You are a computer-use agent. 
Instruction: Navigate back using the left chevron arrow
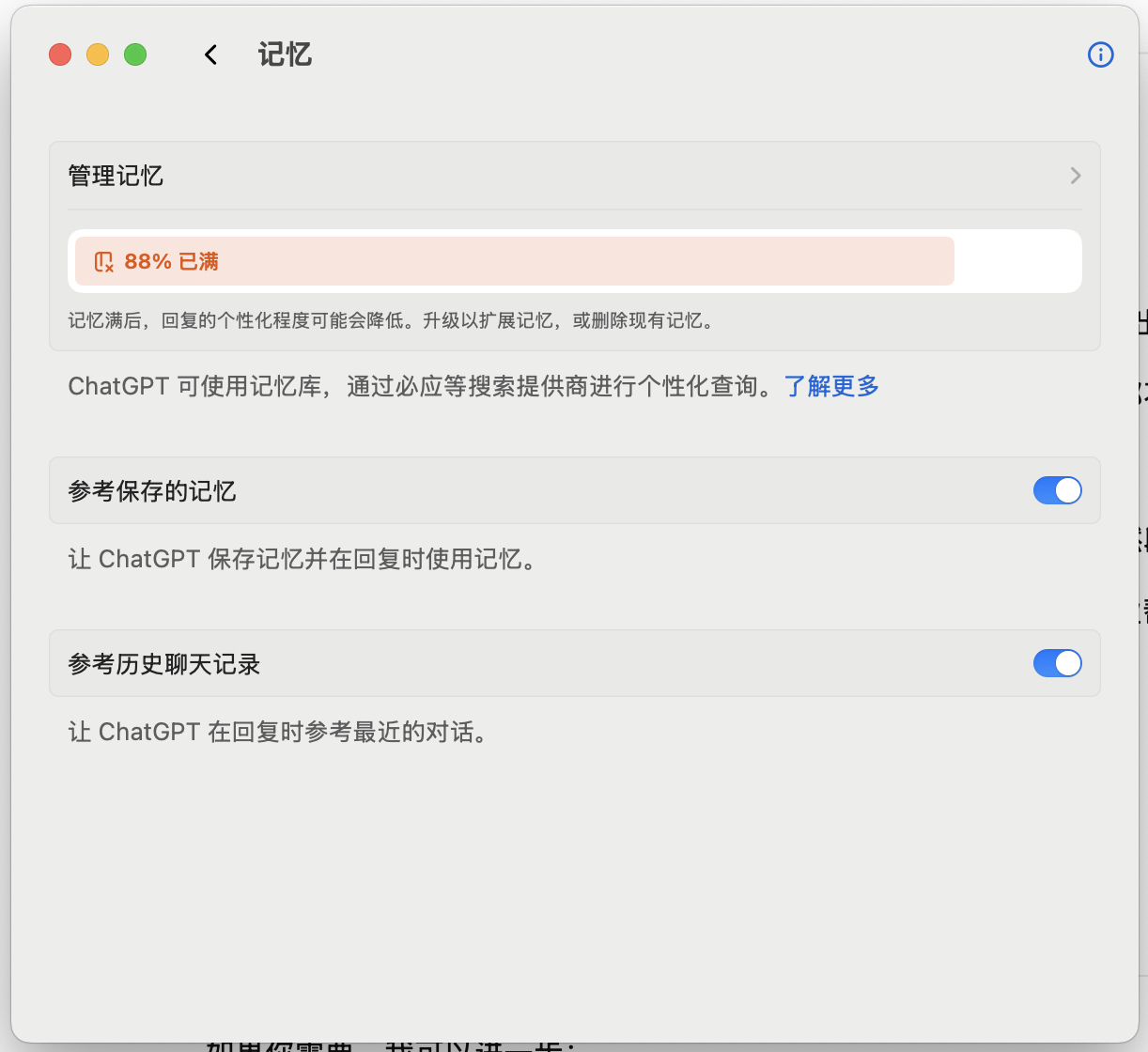[209, 54]
